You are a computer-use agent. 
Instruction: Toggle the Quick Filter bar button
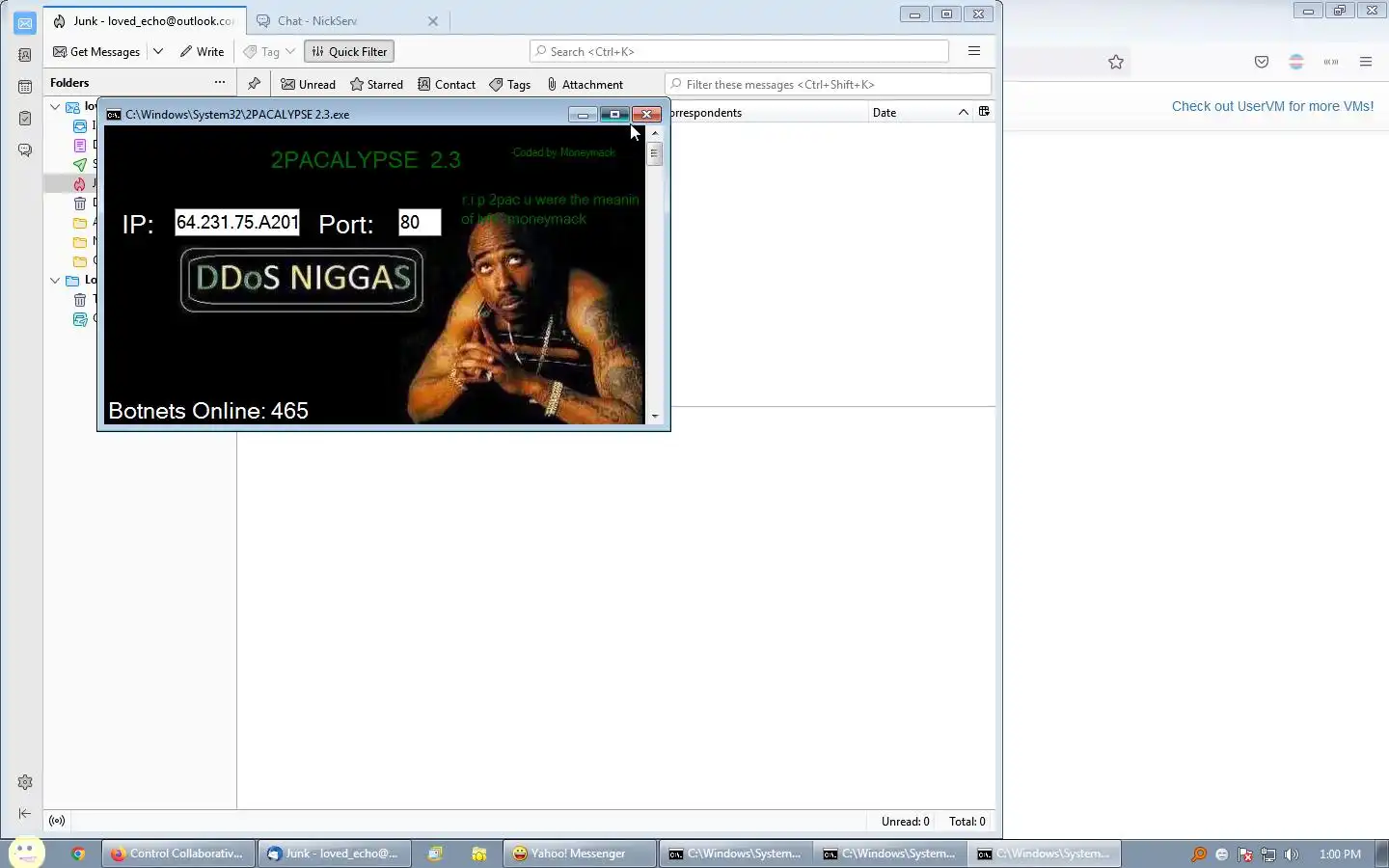tap(349, 52)
